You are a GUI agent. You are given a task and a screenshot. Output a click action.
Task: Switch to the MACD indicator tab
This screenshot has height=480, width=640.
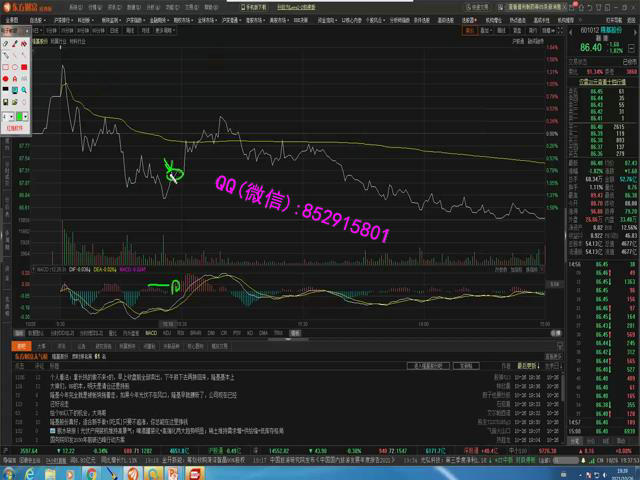pyautogui.click(x=151, y=332)
